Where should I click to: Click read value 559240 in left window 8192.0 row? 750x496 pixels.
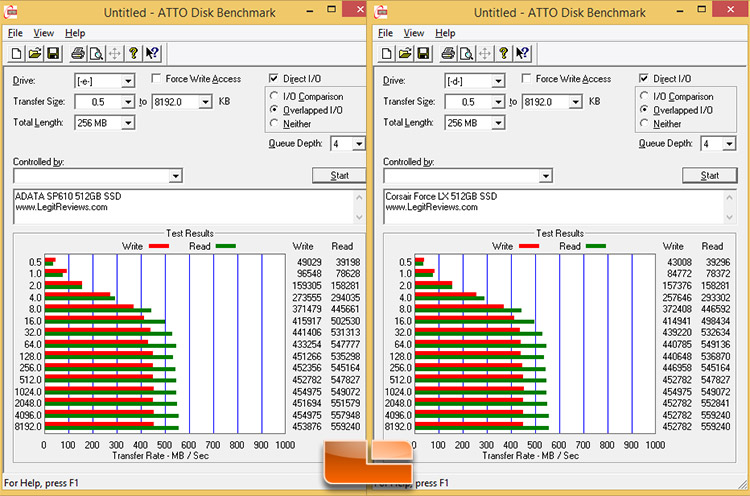pyautogui.click(x=345, y=427)
